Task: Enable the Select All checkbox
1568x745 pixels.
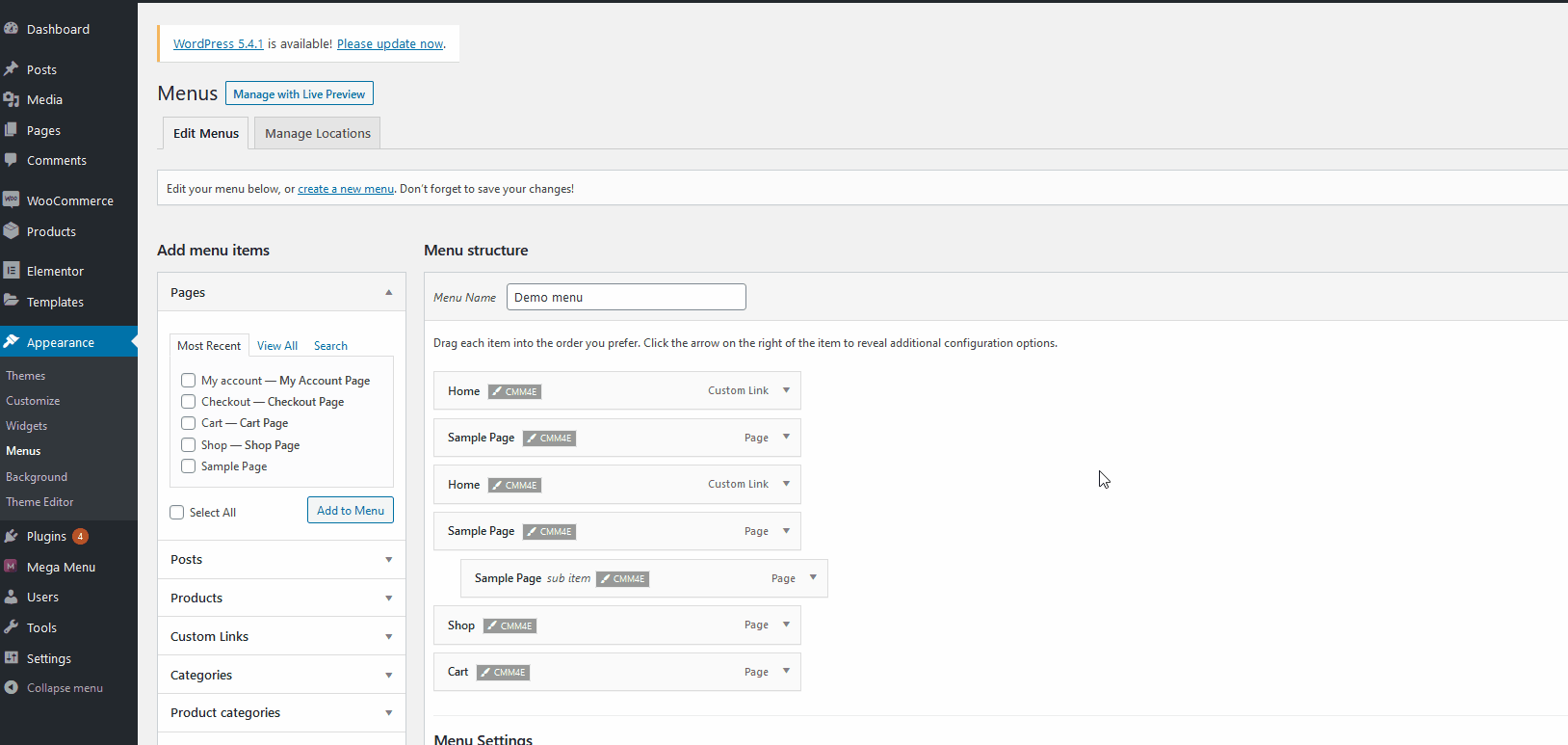Action: (x=177, y=513)
